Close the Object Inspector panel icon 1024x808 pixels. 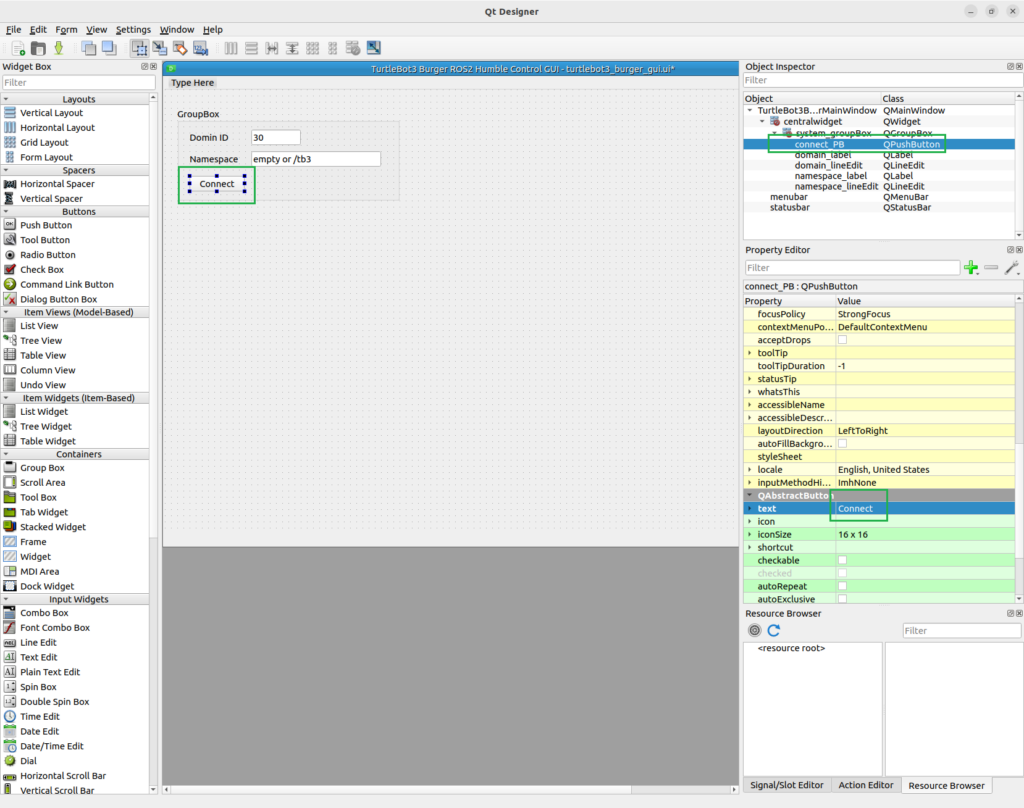[1019, 67]
